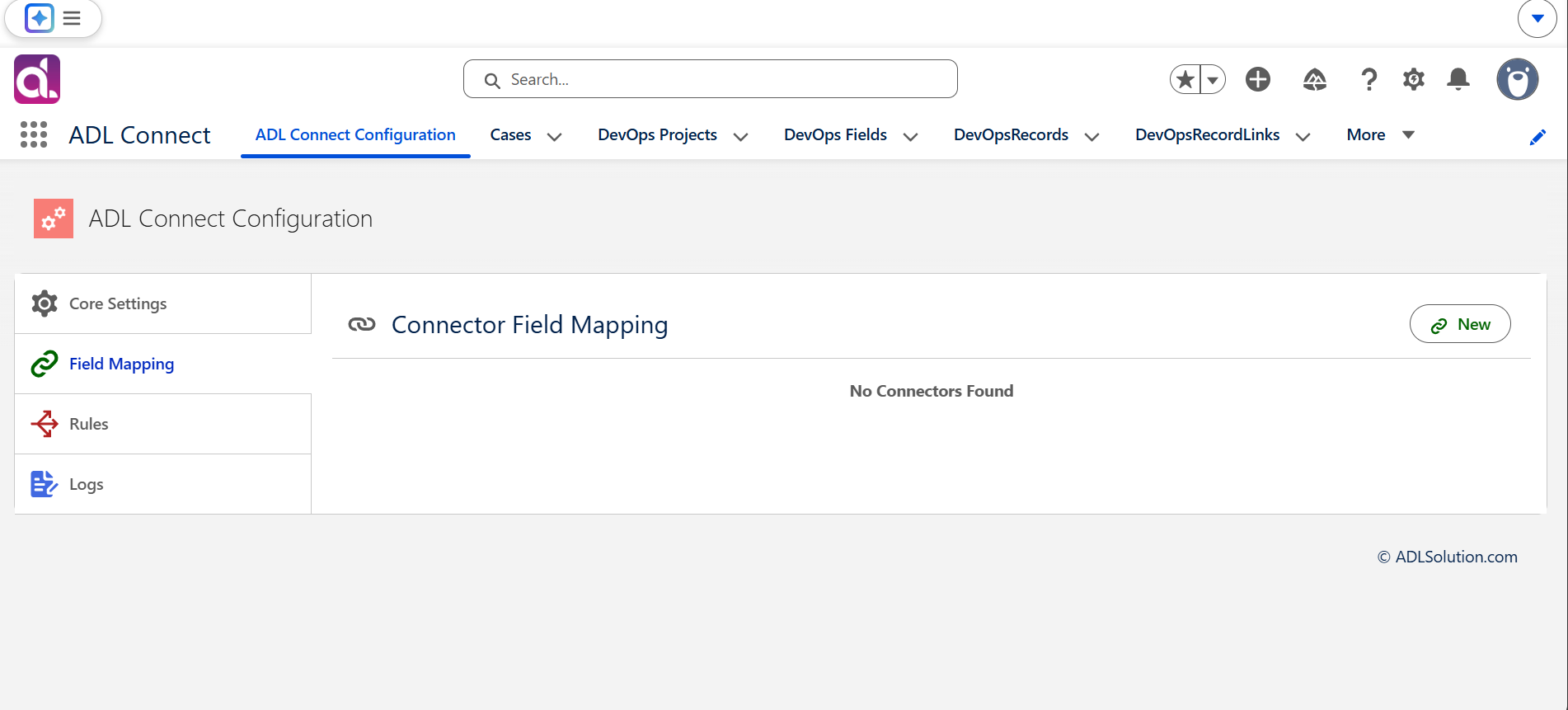The width and height of the screenshot is (1568, 710).
Task: Click the Favorites star icon
Action: pos(1185,80)
